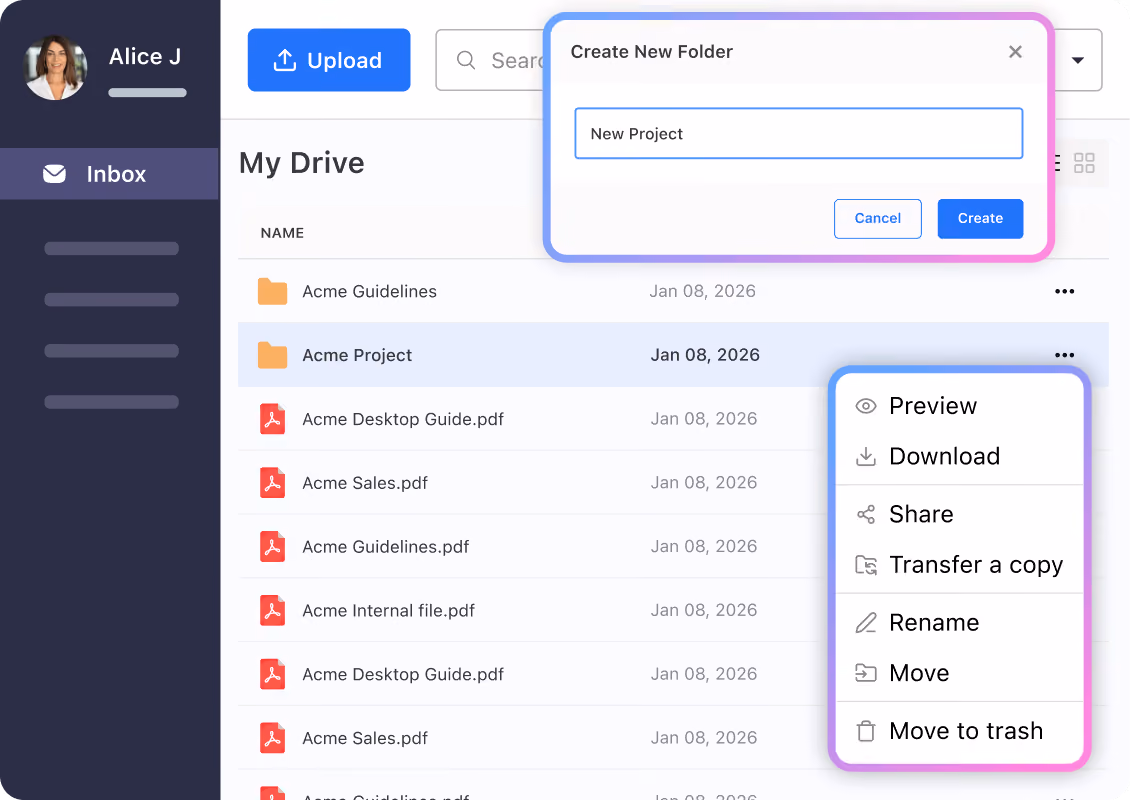Click the folder-arrow icon beside Move
This screenshot has height=800, width=1130.
tap(866, 672)
